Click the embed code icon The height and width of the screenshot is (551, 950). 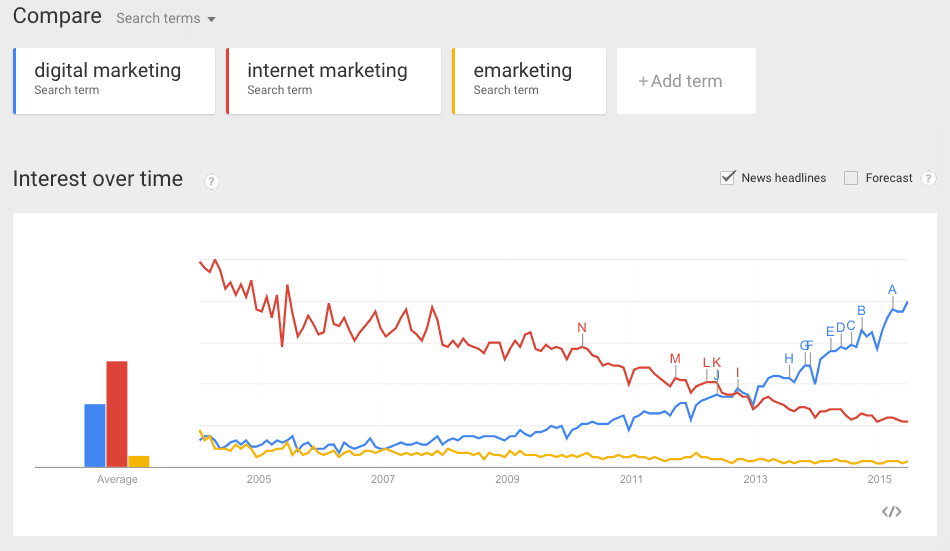(892, 512)
